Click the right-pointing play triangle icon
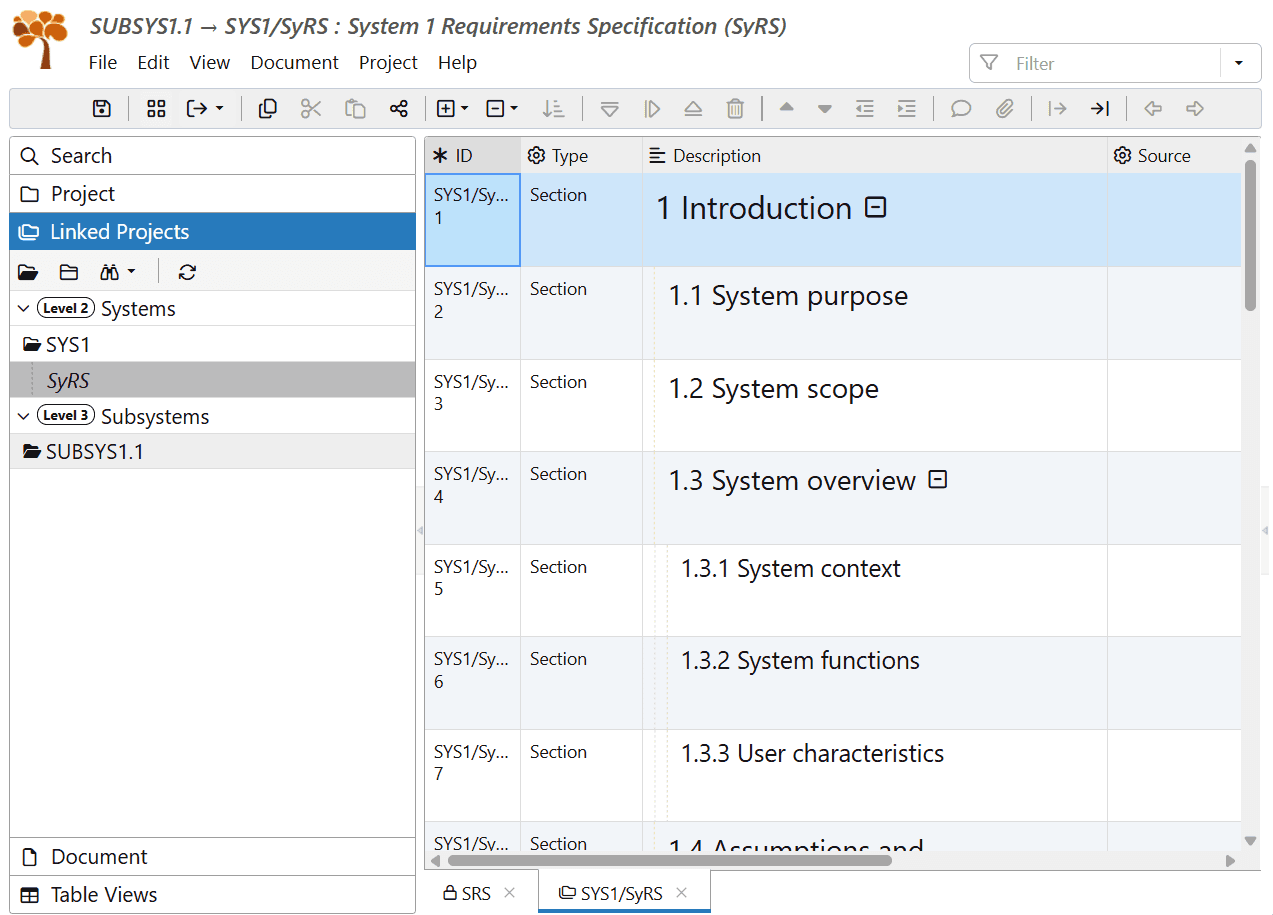 [652, 109]
